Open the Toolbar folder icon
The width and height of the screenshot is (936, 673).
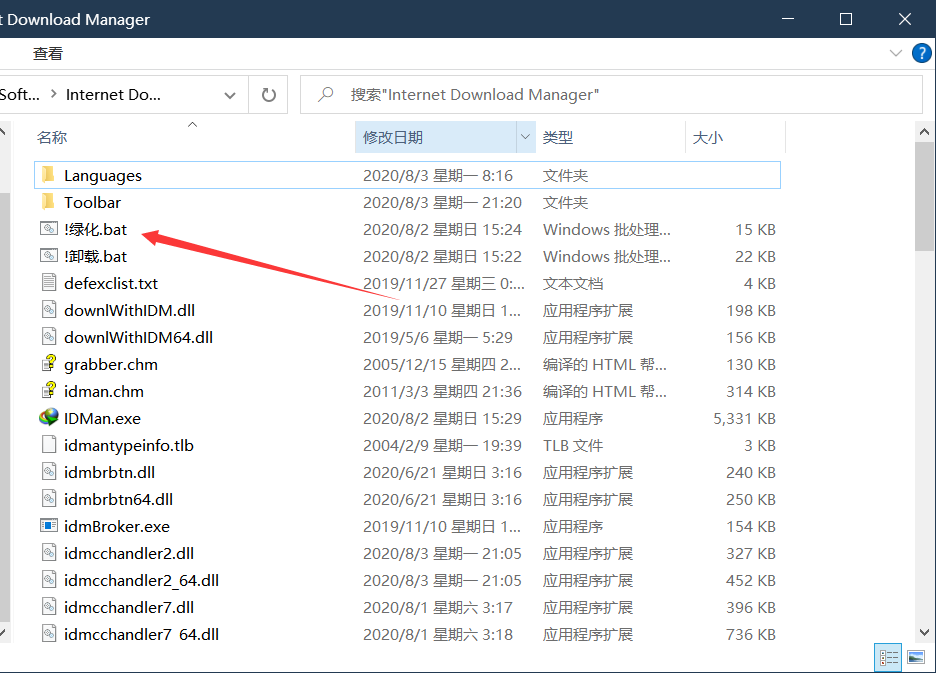tap(48, 202)
